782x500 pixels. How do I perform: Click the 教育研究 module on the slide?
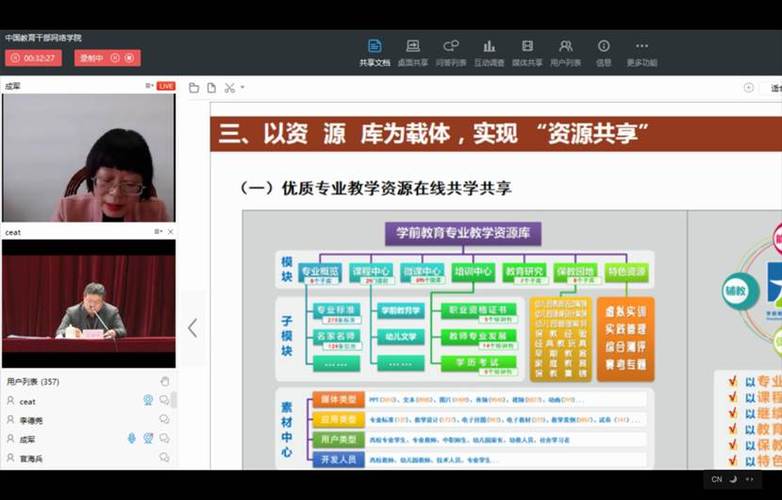click(x=524, y=272)
